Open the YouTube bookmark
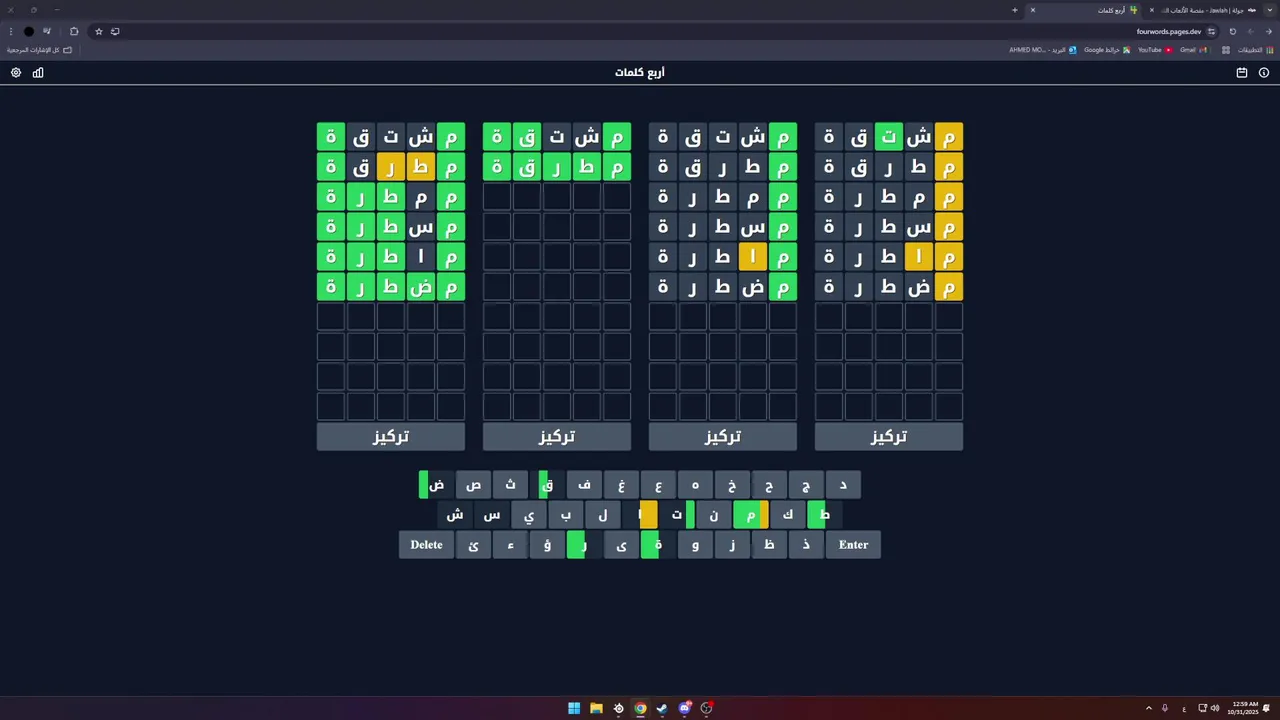 point(1155,49)
